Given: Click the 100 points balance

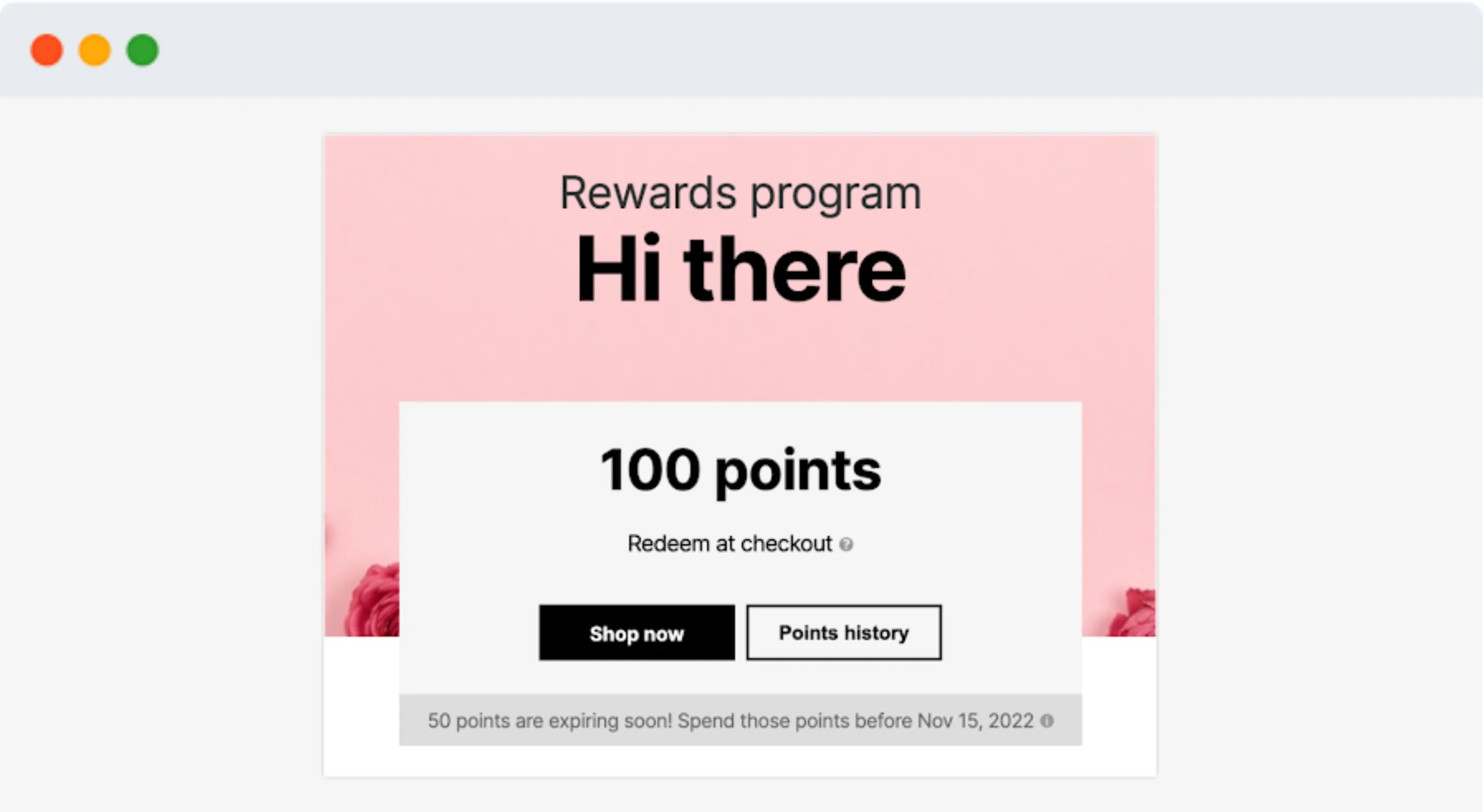Looking at the screenshot, I should (x=740, y=471).
